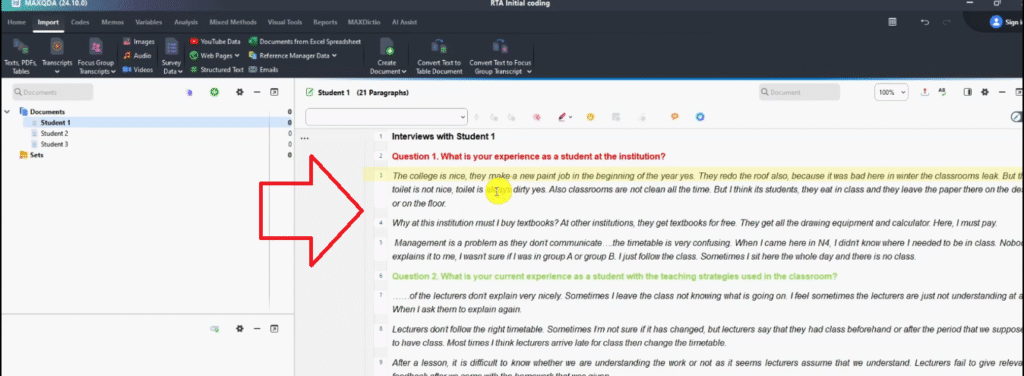Open the Web Pages import dropdown
This screenshot has height=376, width=1024.
point(215,55)
